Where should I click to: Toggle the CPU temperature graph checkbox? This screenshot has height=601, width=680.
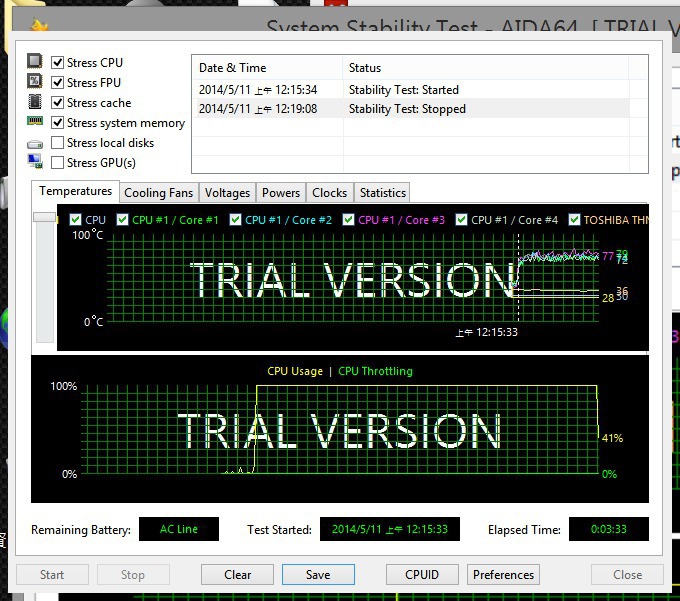(x=75, y=220)
